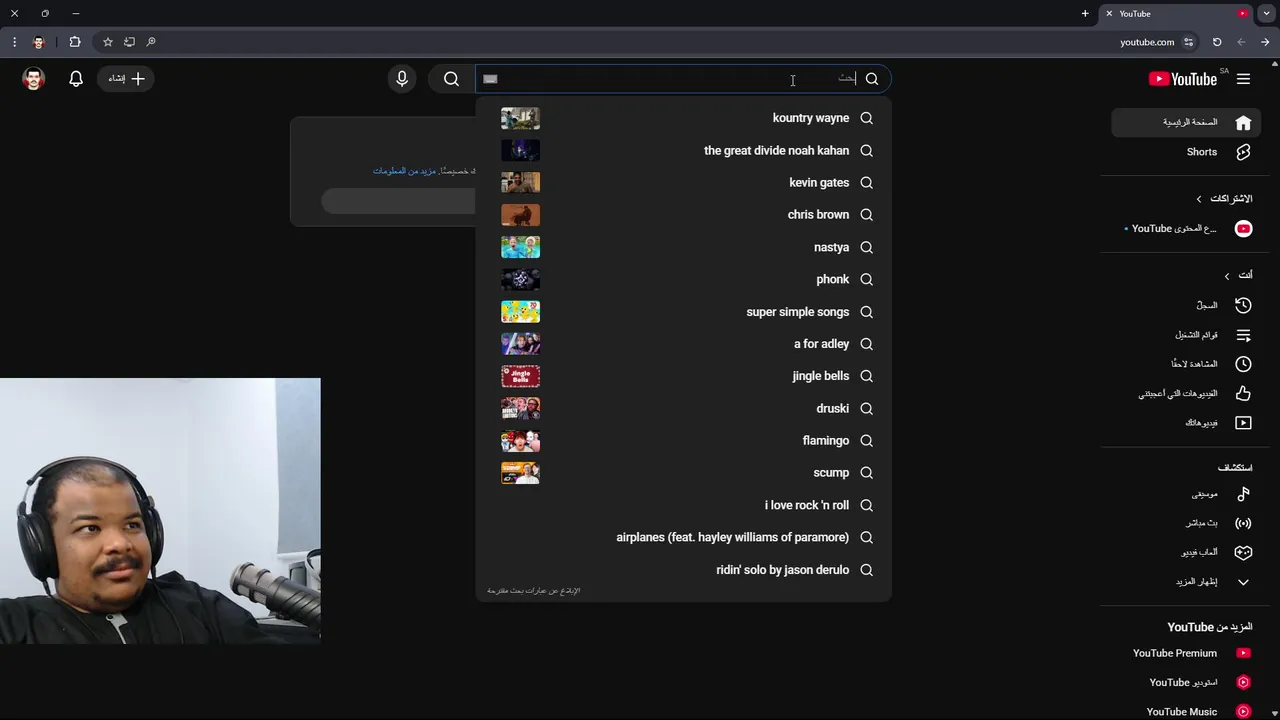Open Gaming under Explore
This screenshot has width=1280, height=720.
[1186, 552]
